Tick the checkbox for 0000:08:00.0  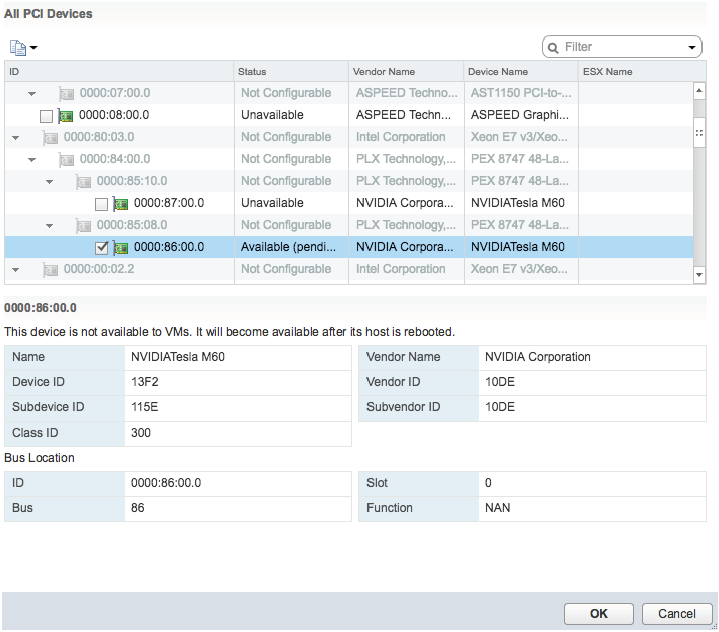click(46, 116)
